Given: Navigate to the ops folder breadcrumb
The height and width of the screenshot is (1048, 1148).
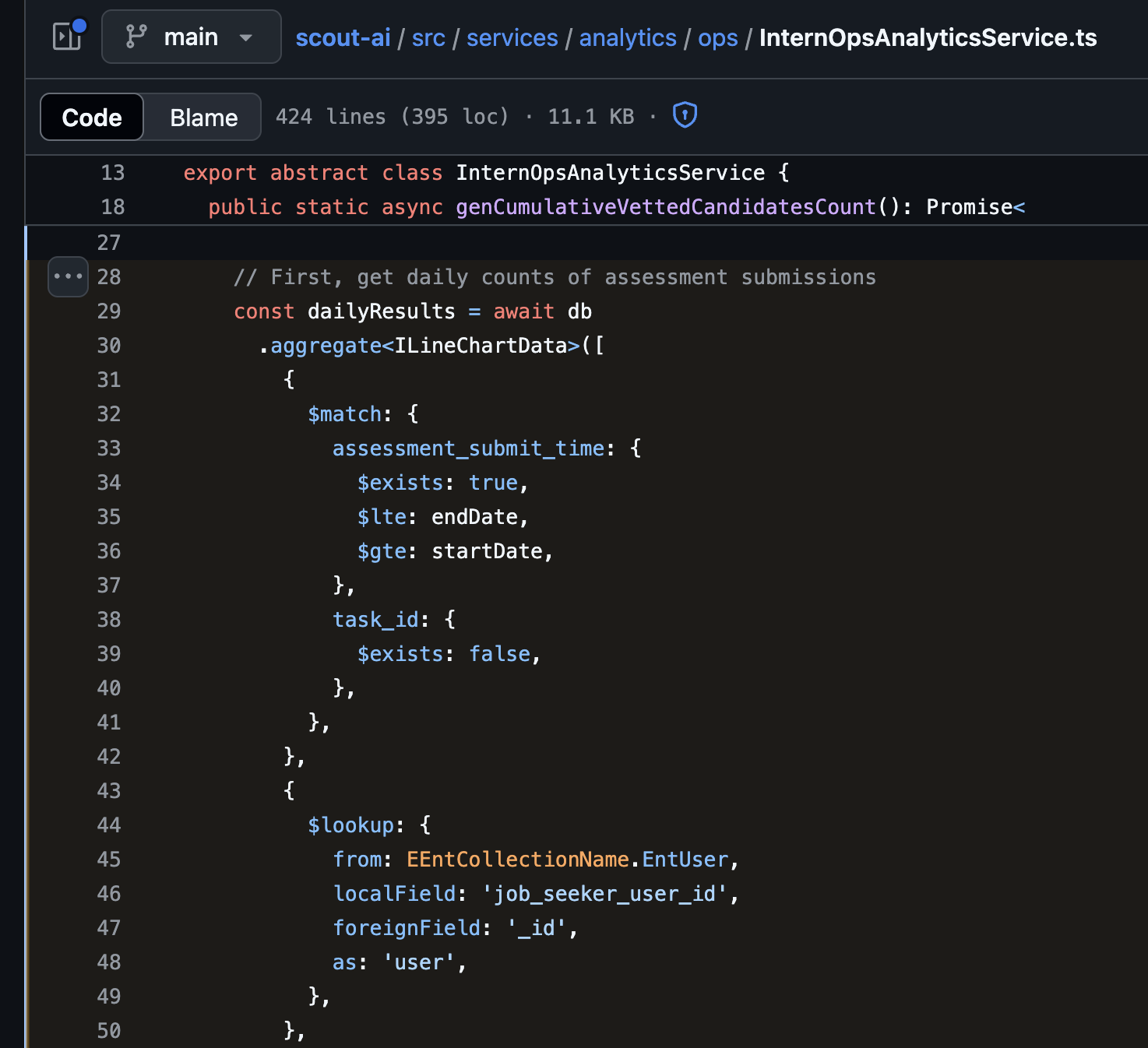Looking at the screenshot, I should pyautogui.click(x=718, y=37).
